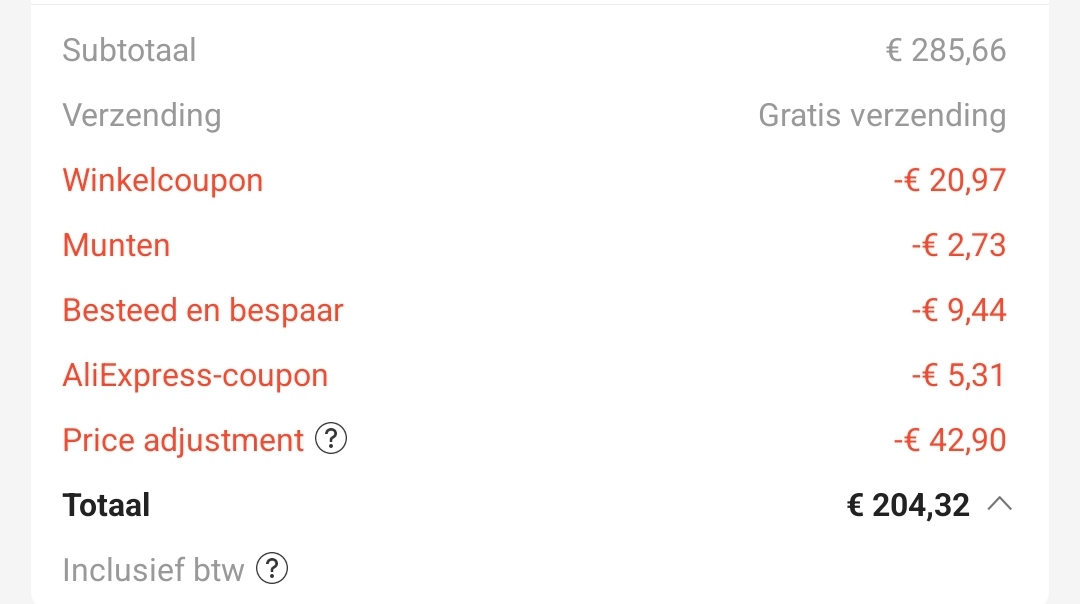Select the Totaal label
Viewport: 1080px width, 604px height.
tap(106, 505)
